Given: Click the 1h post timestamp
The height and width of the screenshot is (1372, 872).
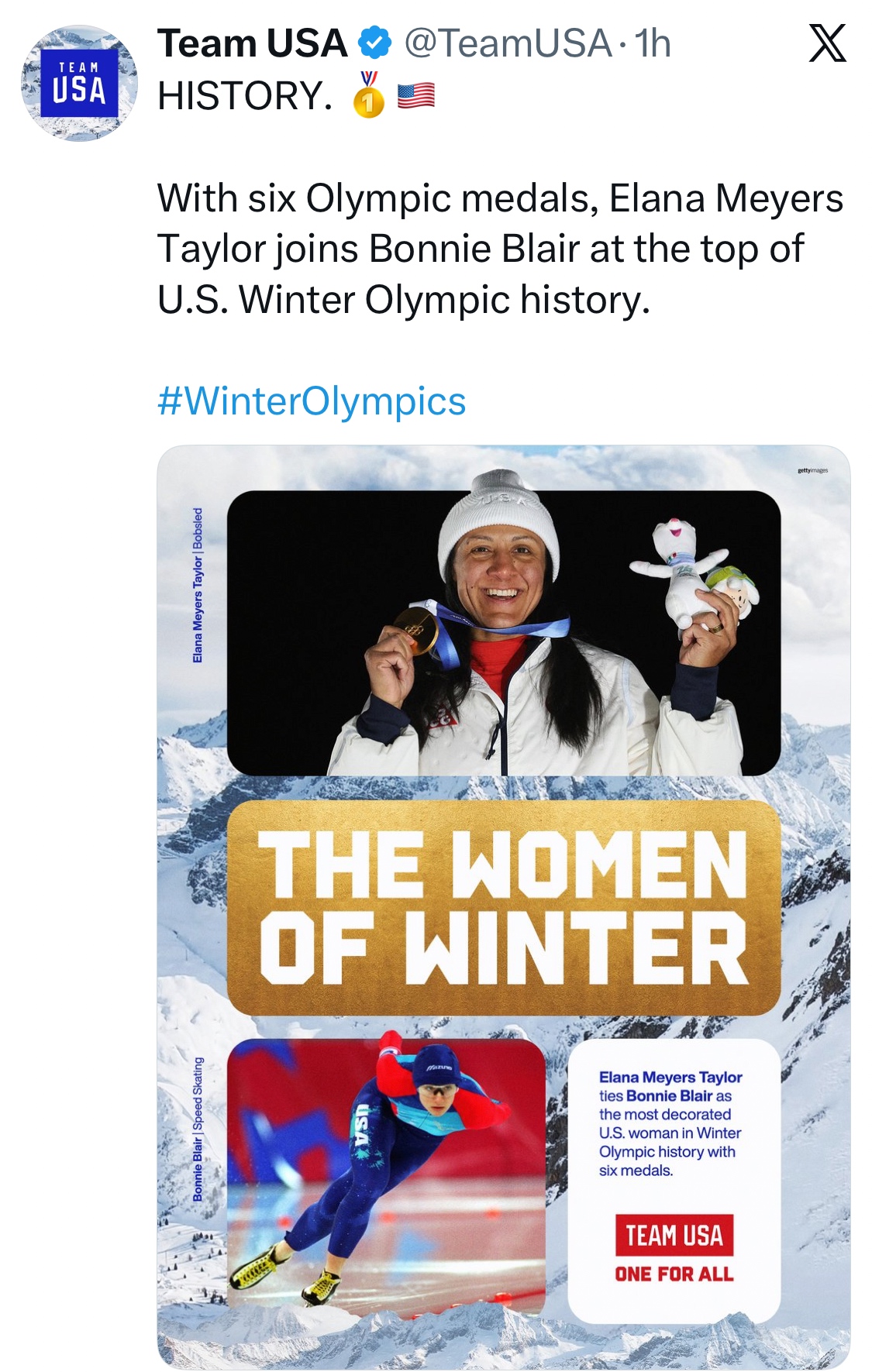Looking at the screenshot, I should coord(653,43).
